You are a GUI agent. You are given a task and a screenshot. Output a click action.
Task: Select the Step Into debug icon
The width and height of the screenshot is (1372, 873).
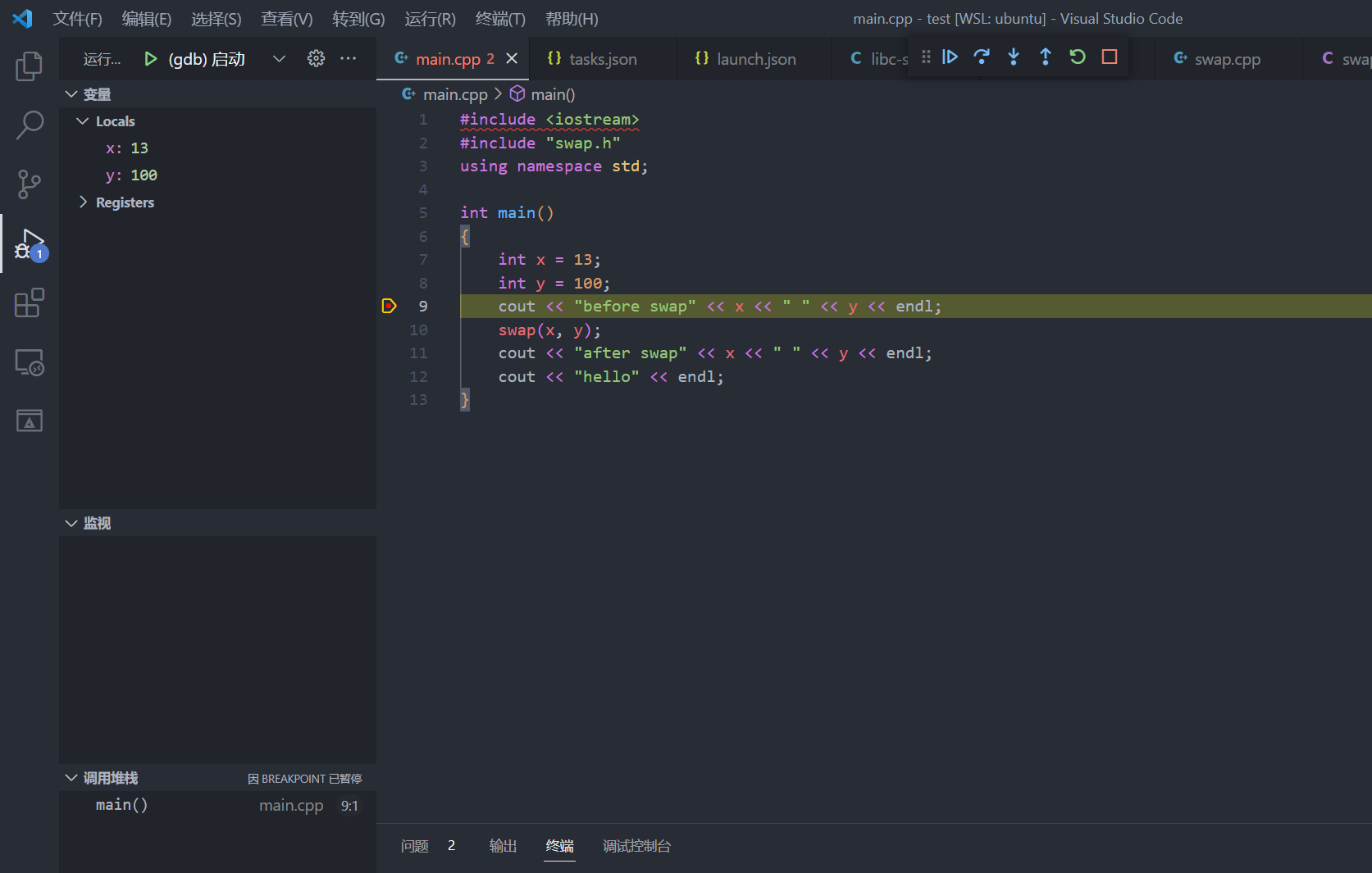[x=1013, y=57]
